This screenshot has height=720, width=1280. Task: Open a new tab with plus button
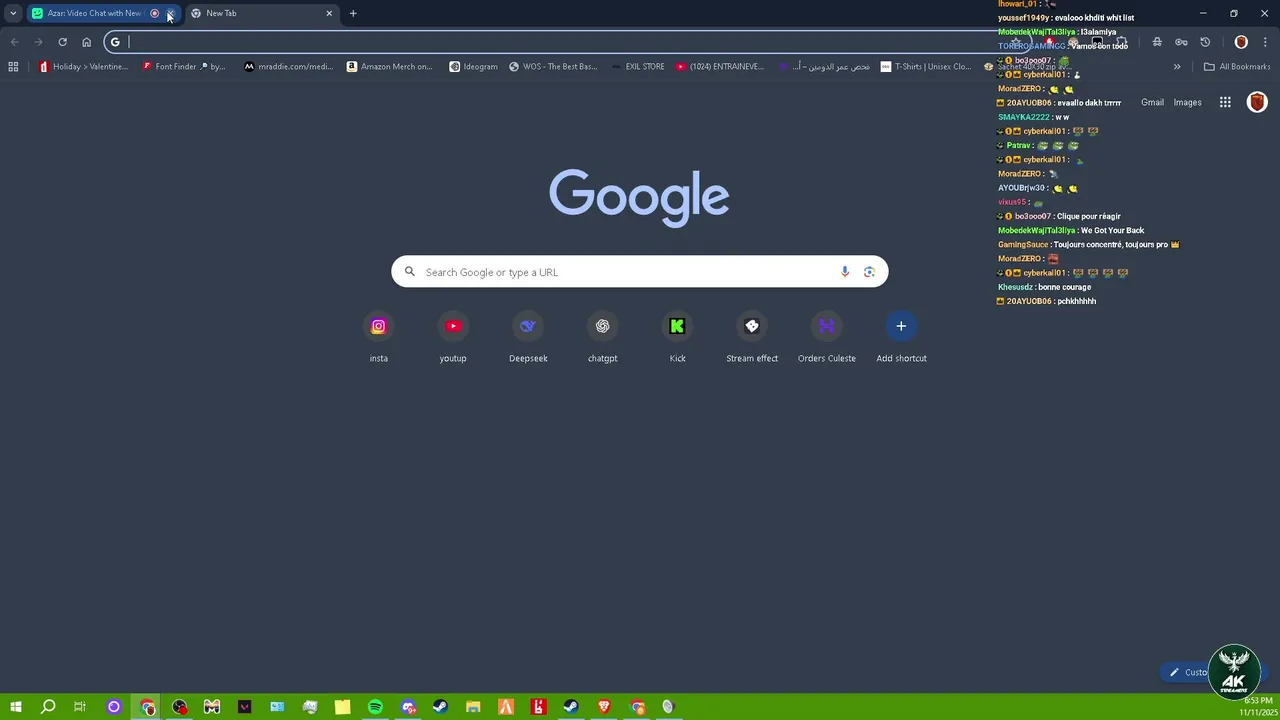tap(353, 13)
